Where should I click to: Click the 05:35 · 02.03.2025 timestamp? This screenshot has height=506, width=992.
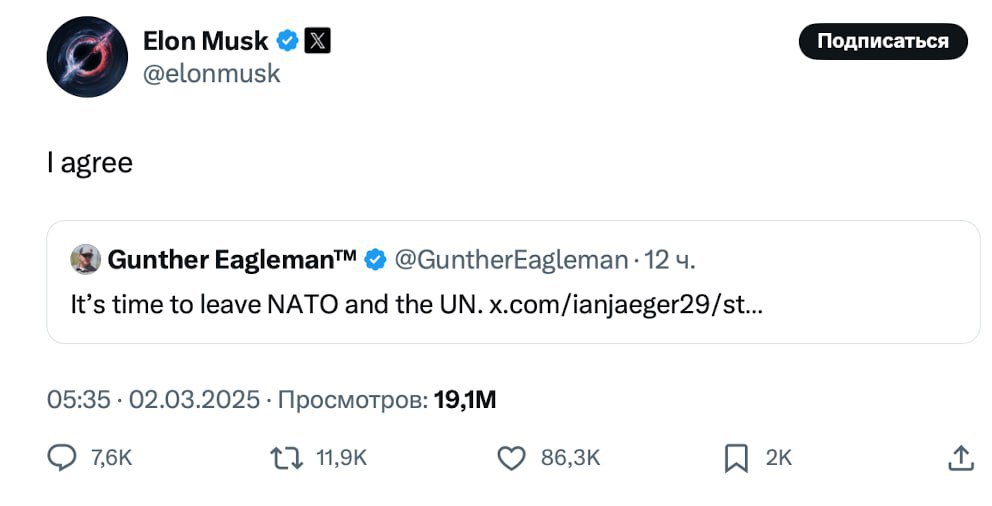pyautogui.click(x=155, y=400)
